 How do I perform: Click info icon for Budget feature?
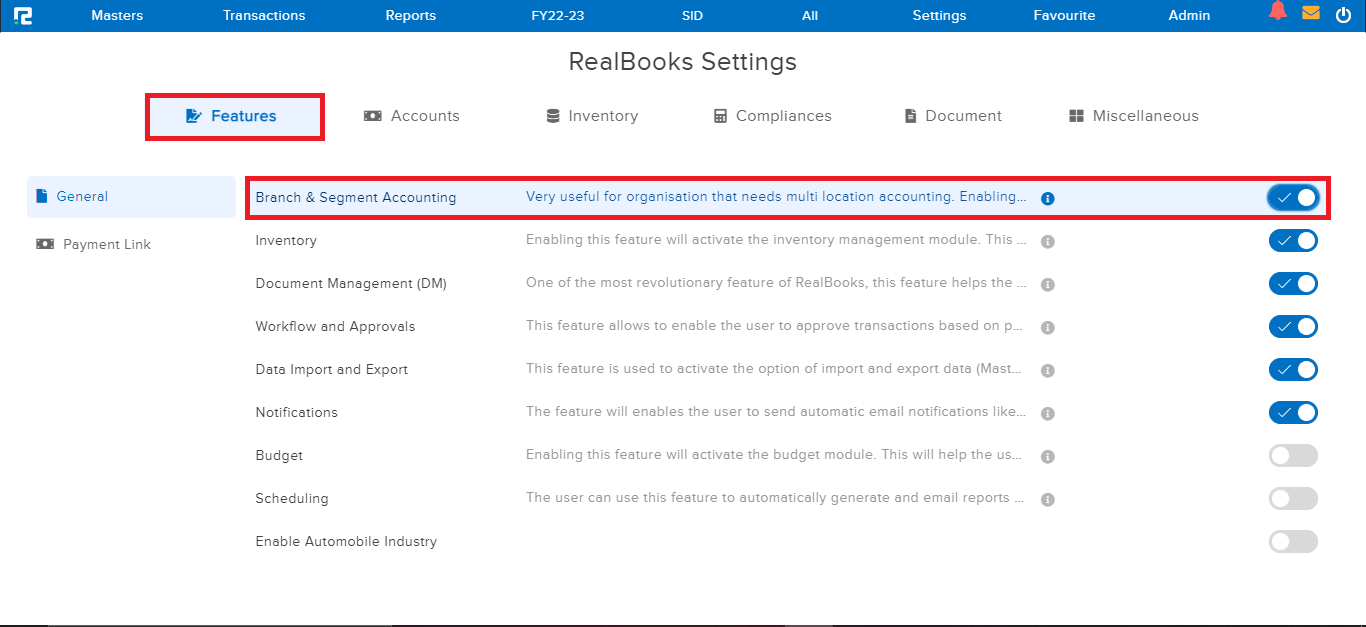(x=1047, y=456)
